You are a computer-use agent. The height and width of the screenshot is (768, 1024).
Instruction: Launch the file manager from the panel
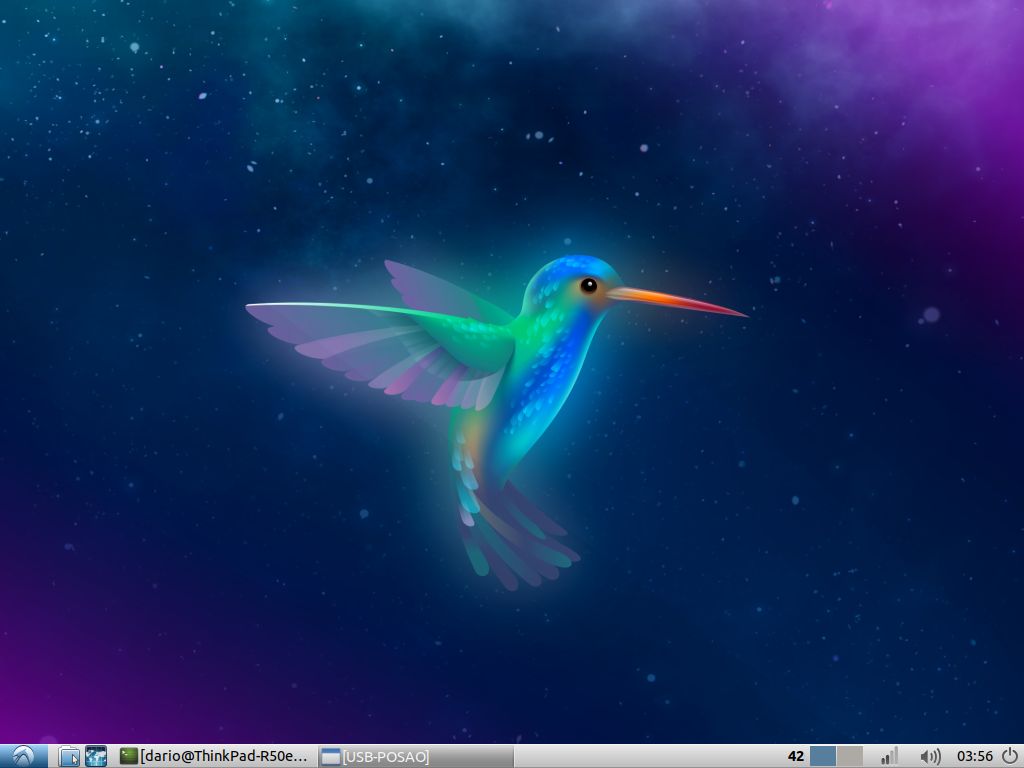pos(69,756)
